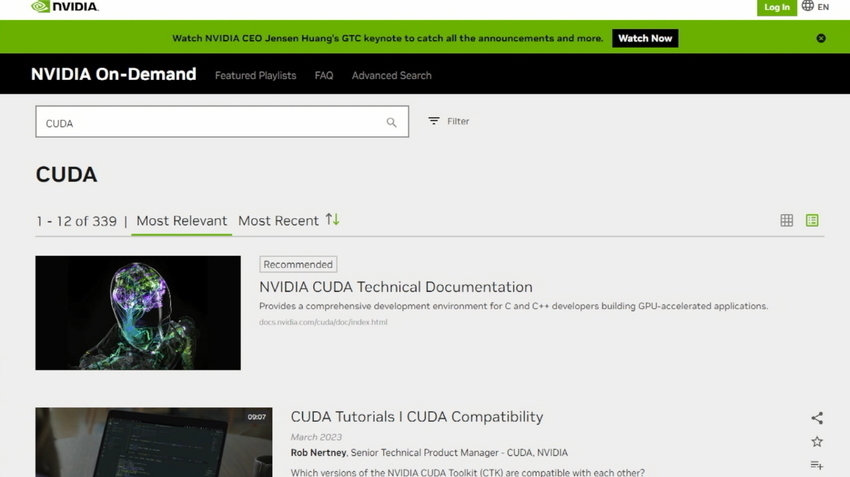Image resolution: width=850 pixels, height=477 pixels.
Task: Click the 'March 2023' date text
Action: [x=316, y=437]
